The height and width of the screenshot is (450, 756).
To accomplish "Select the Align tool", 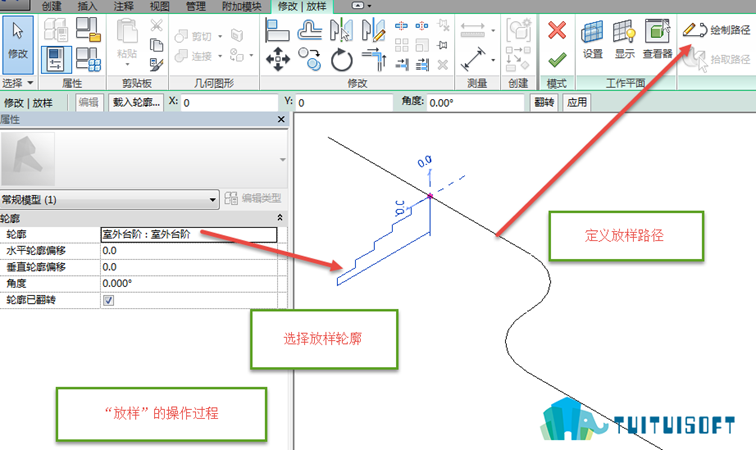I will (x=277, y=30).
